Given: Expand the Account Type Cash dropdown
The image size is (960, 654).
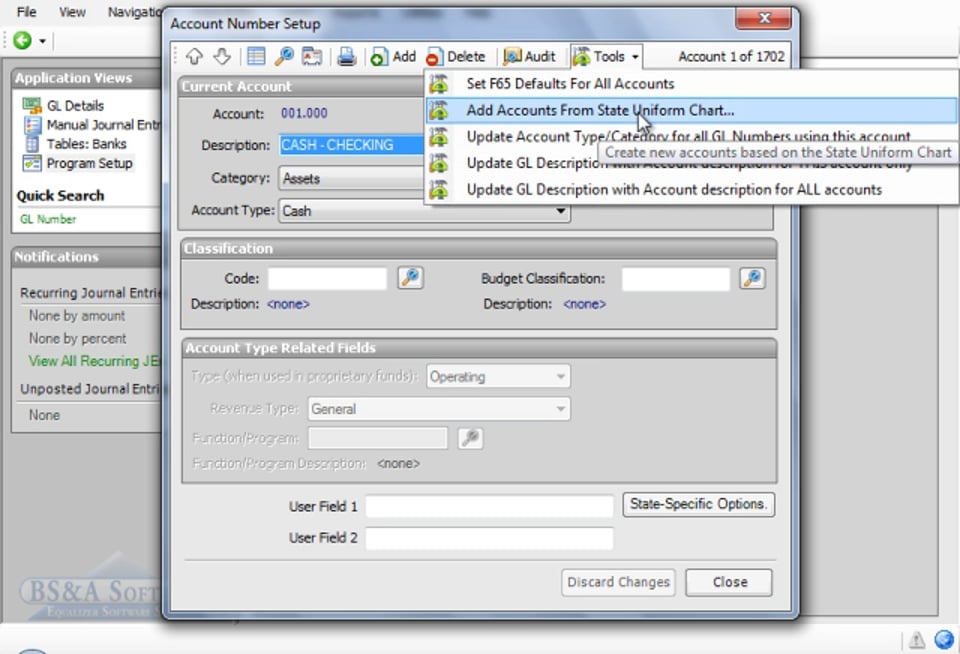Looking at the screenshot, I should pyautogui.click(x=424, y=211).
